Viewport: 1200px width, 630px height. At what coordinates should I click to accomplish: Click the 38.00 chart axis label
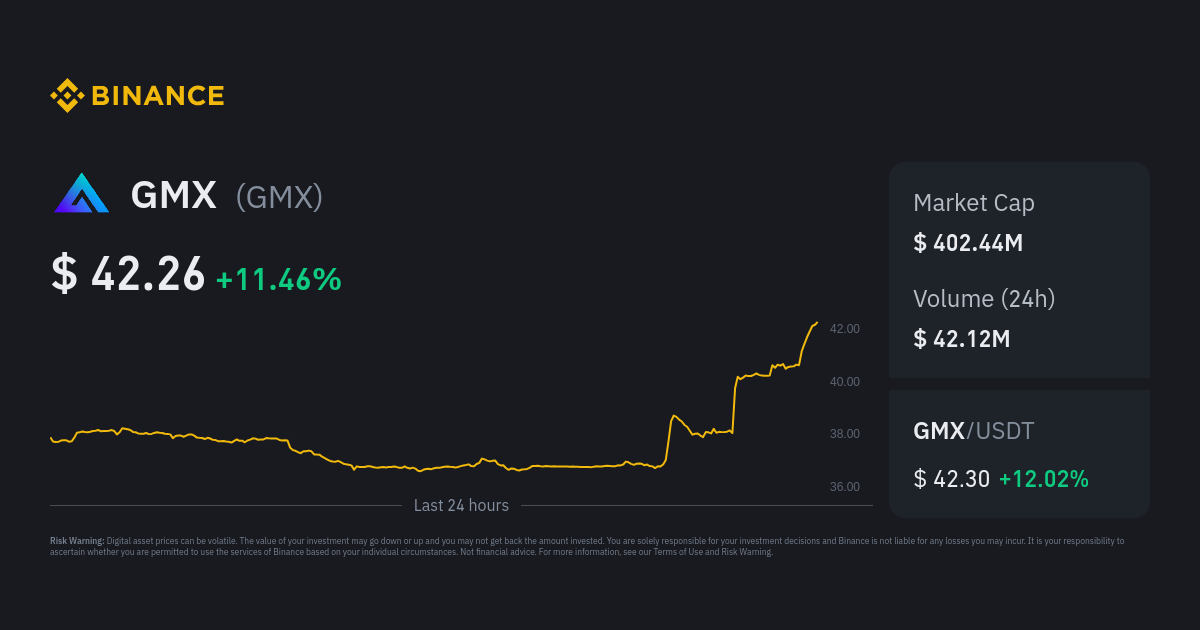tap(845, 434)
